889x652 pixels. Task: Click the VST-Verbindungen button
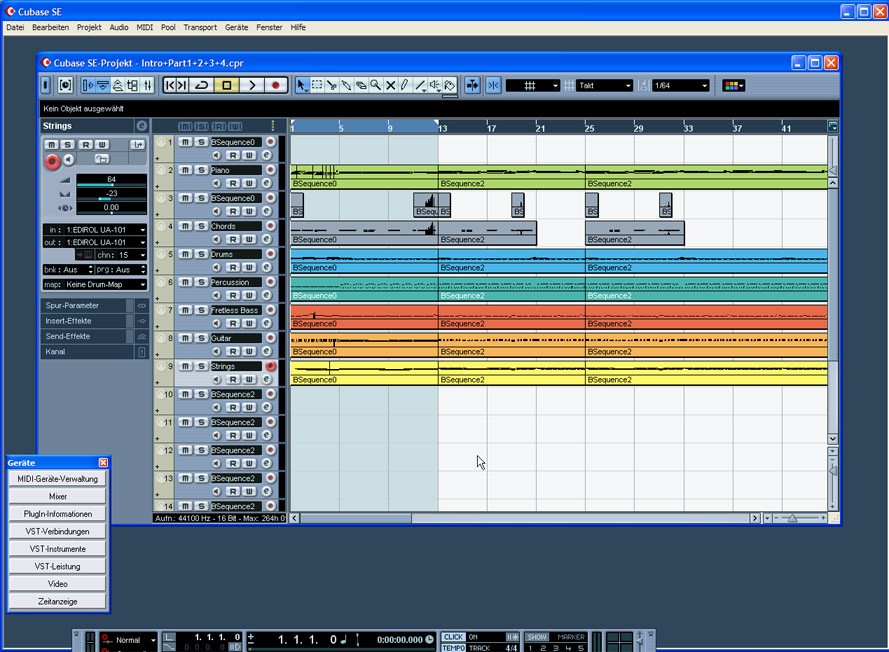pyautogui.click(x=58, y=532)
